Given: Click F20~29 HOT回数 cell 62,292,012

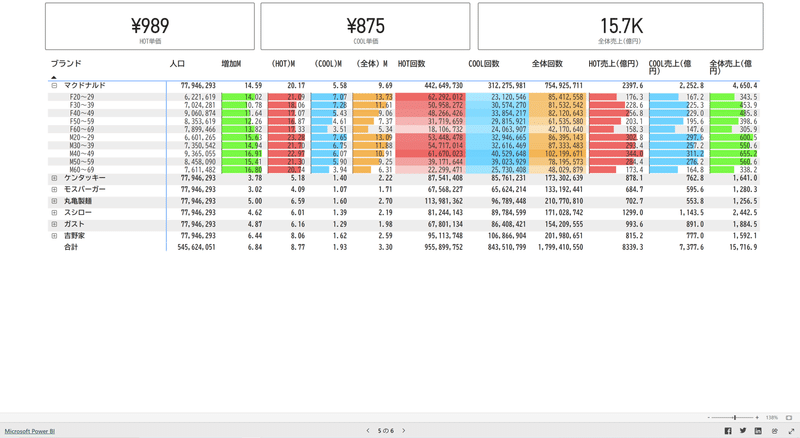Looking at the screenshot, I should pyautogui.click(x=430, y=97).
